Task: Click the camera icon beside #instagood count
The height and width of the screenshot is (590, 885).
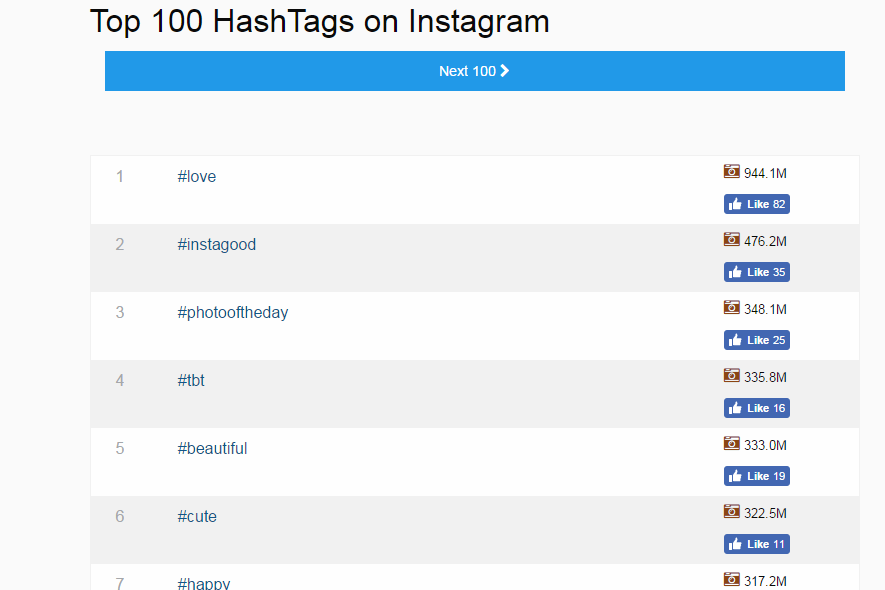Action: click(x=732, y=240)
